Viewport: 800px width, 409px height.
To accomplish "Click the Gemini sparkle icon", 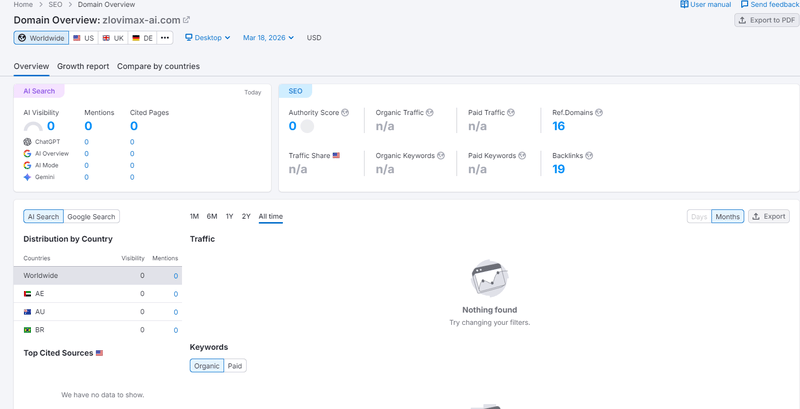I will pos(27,177).
